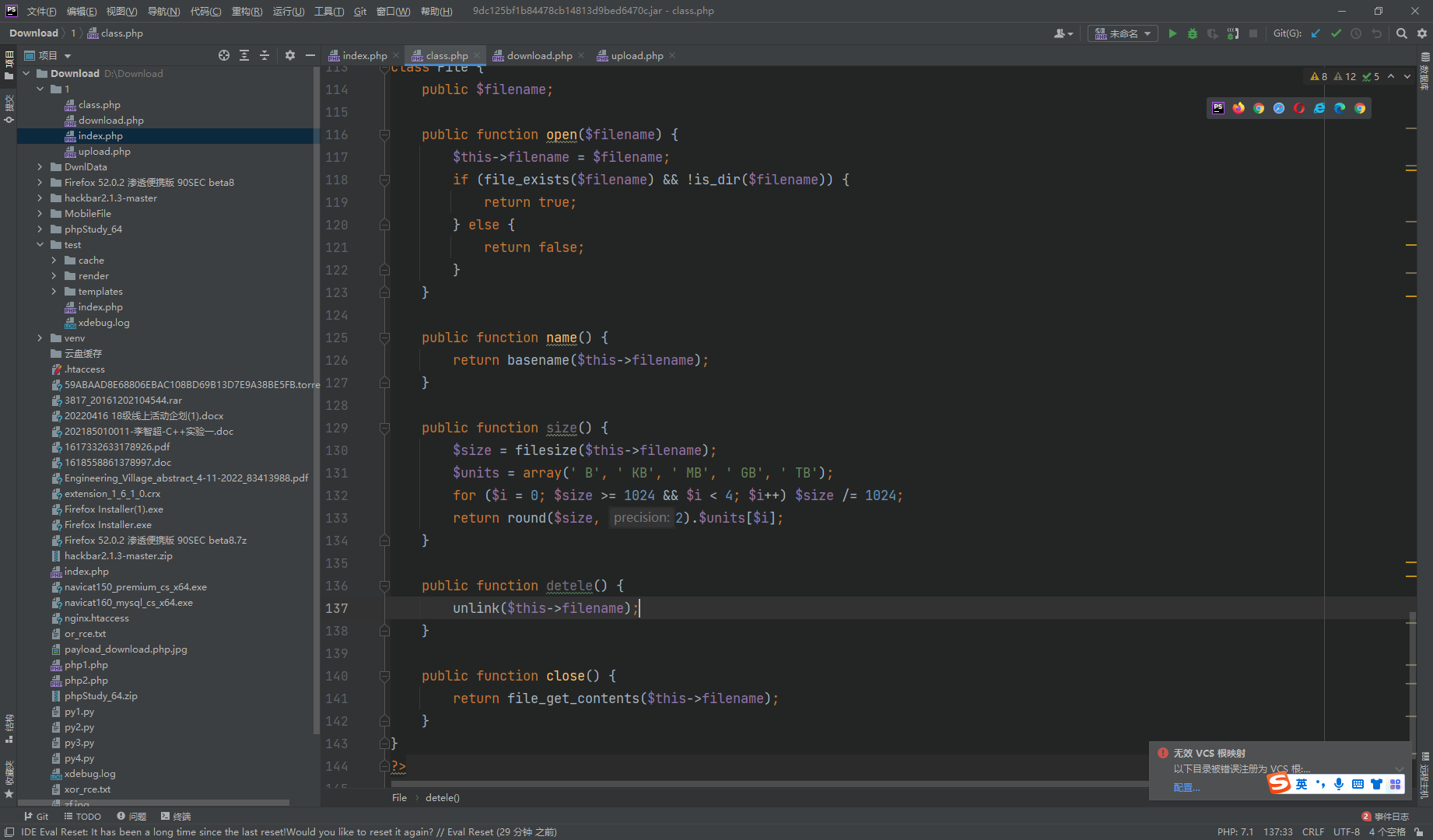This screenshot has width=1433, height=840.
Task: Select xdebug.log under test folder
Action: point(103,322)
